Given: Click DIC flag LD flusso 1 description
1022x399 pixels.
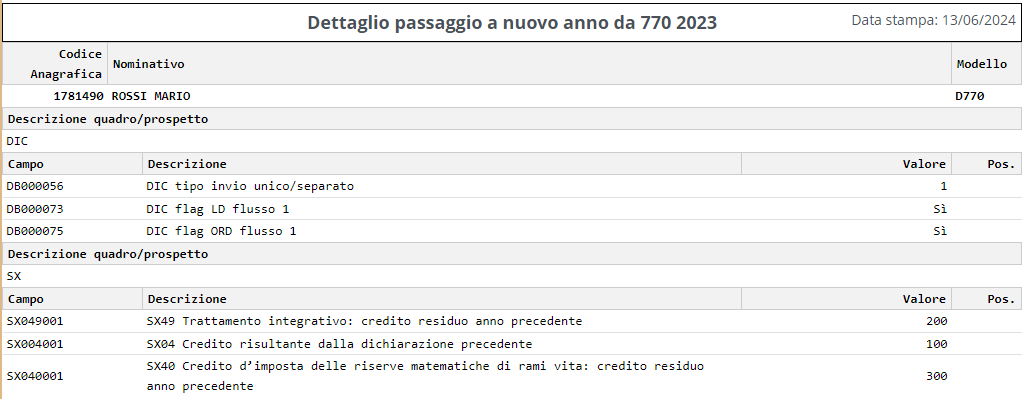Looking at the screenshot, I should tap(218, 209).
